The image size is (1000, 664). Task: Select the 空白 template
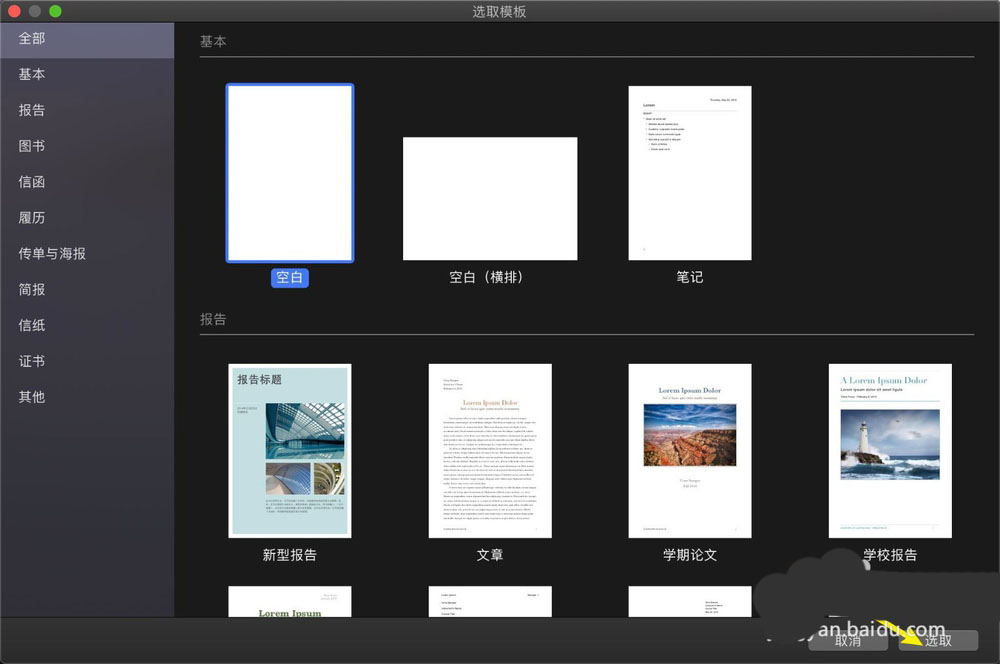[289, 173]
